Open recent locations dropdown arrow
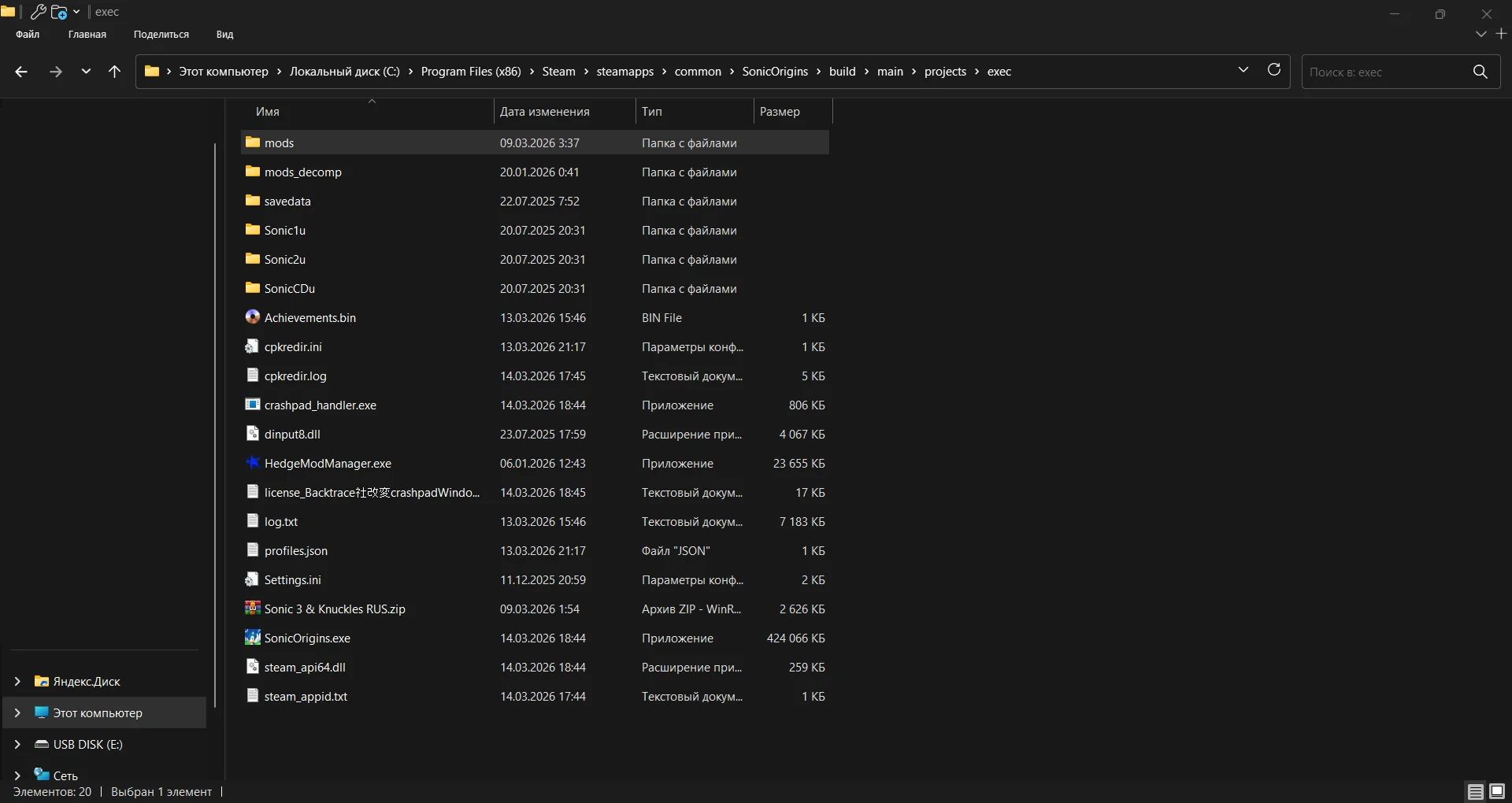The image size is (1512, 803). click(x=86, y=72)
